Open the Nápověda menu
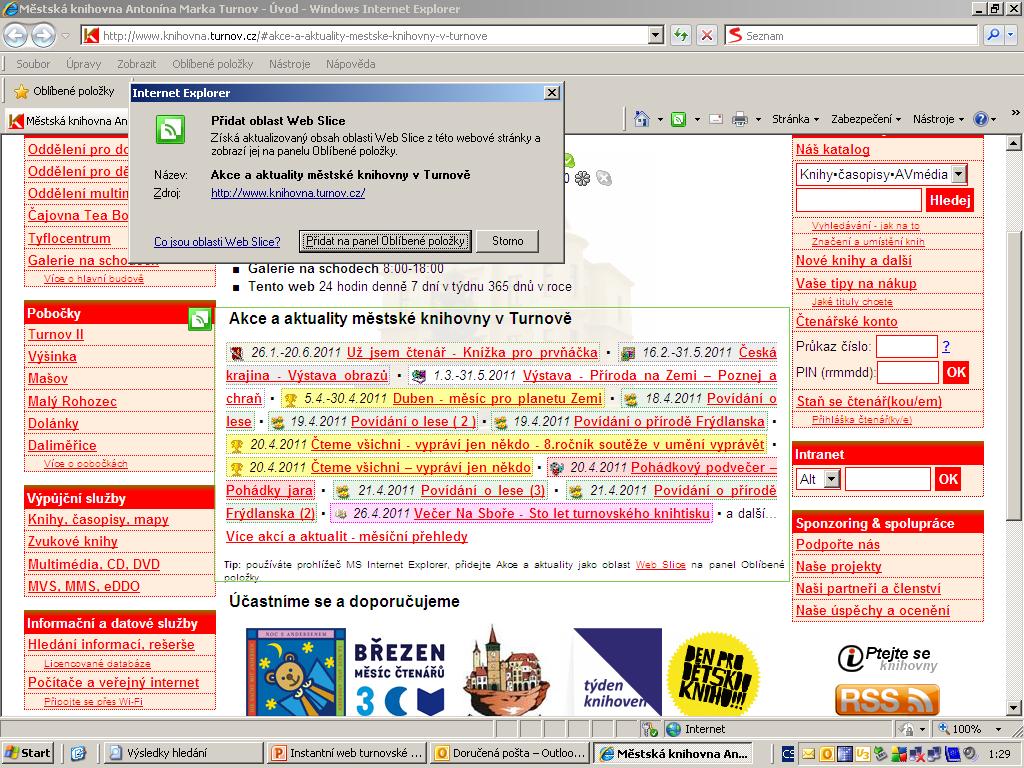The width and height of the screenshot is (1024, 768). (x=350, y=64)
